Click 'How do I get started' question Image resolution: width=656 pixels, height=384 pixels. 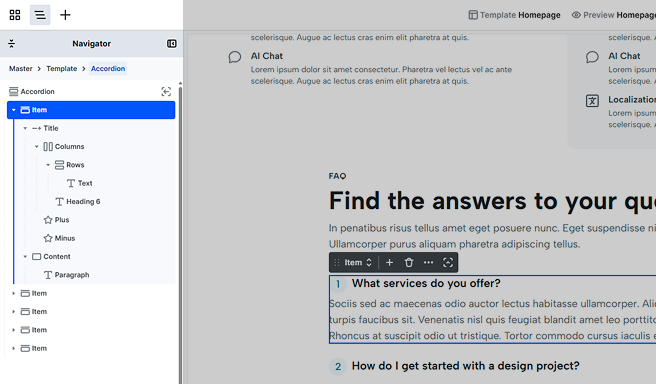point(466,366)
